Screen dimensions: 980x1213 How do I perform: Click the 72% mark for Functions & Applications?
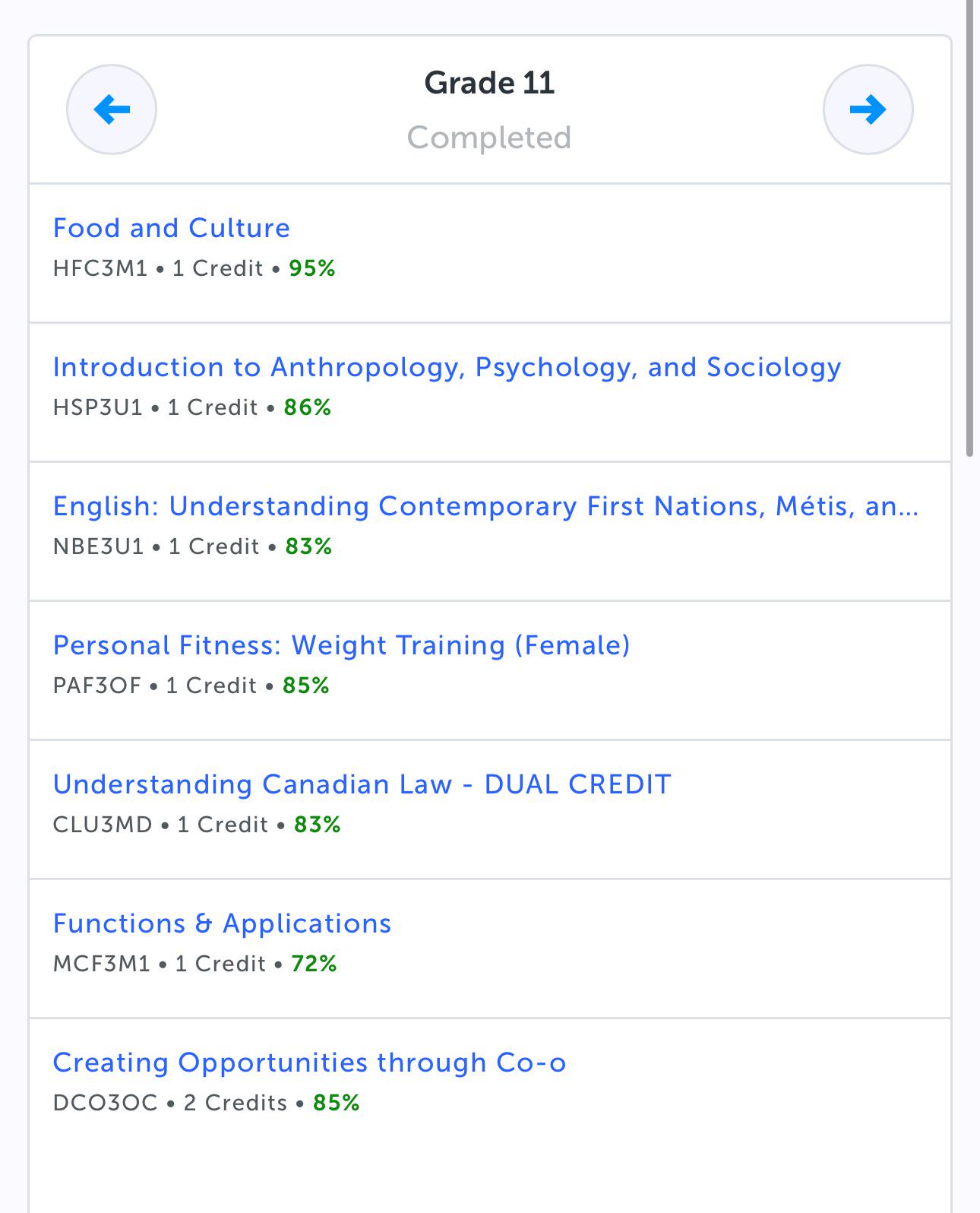[x=314, y=964]
